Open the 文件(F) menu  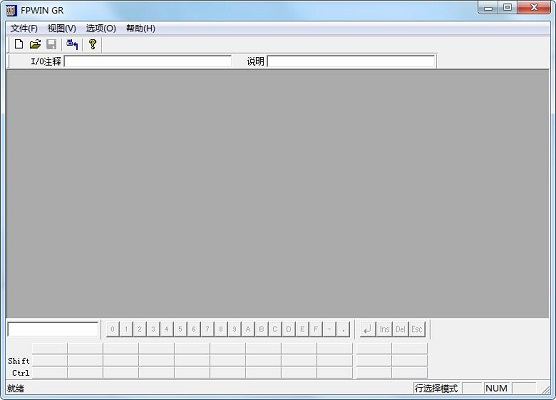coord(24,28)
